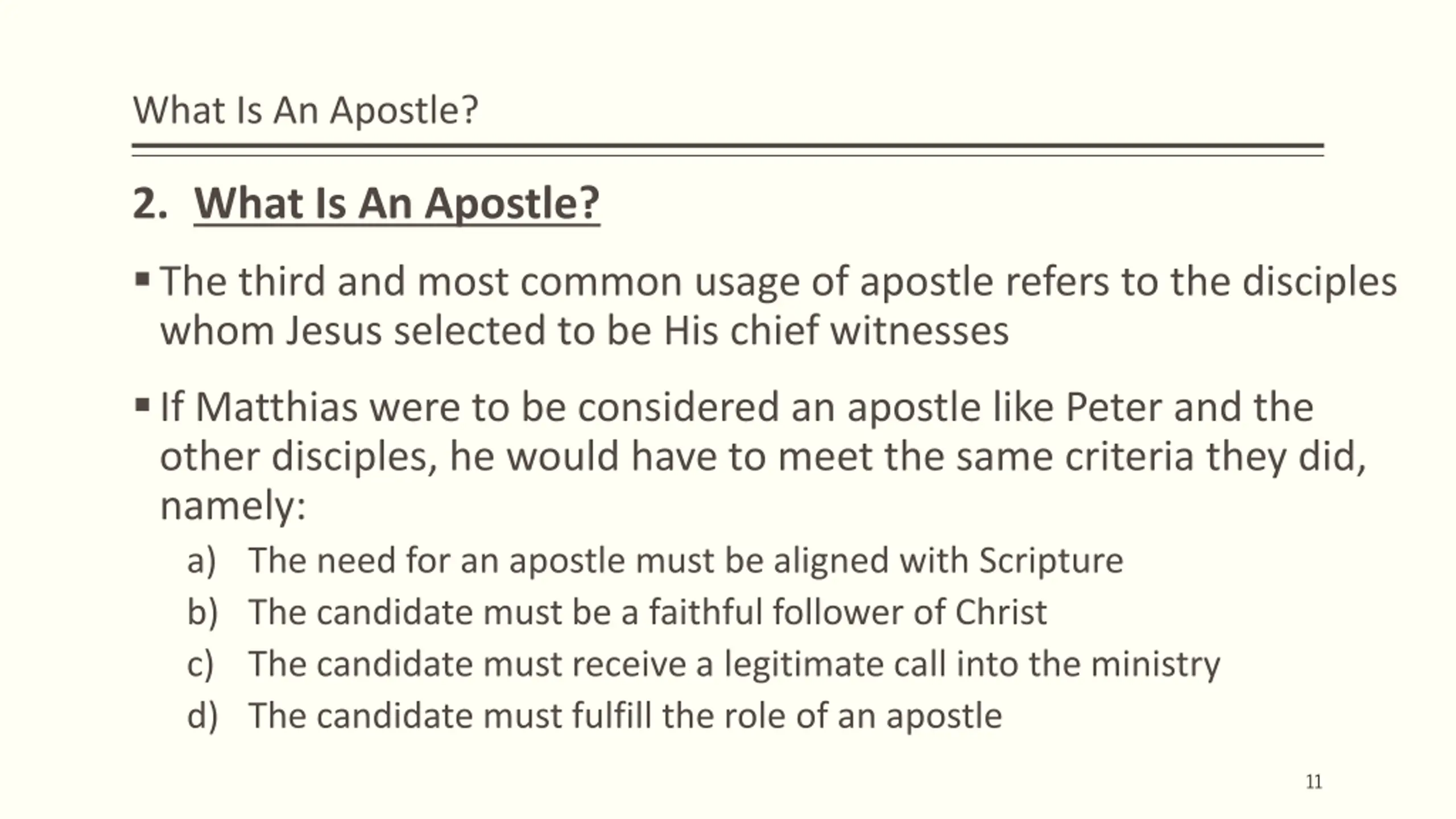Click list marker 'b)'

coord(202,613)
